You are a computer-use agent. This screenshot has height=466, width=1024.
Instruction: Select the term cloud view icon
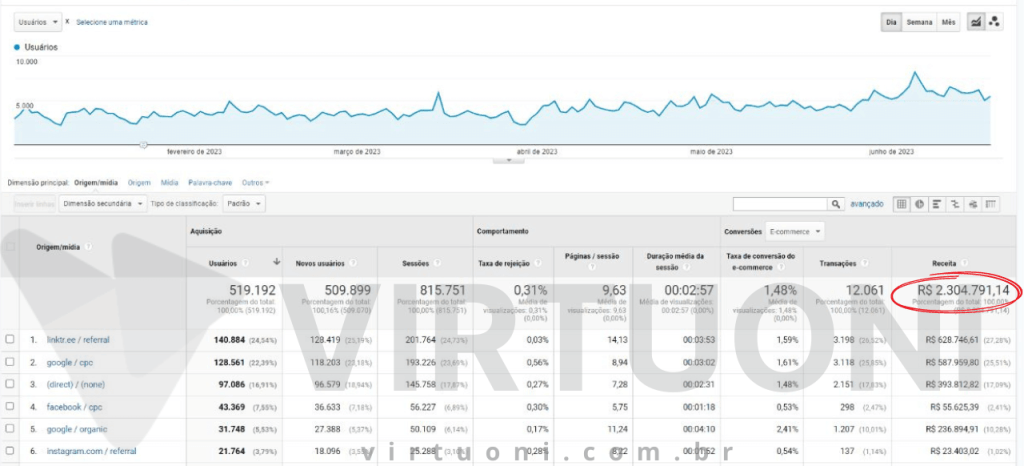point(973,204)
